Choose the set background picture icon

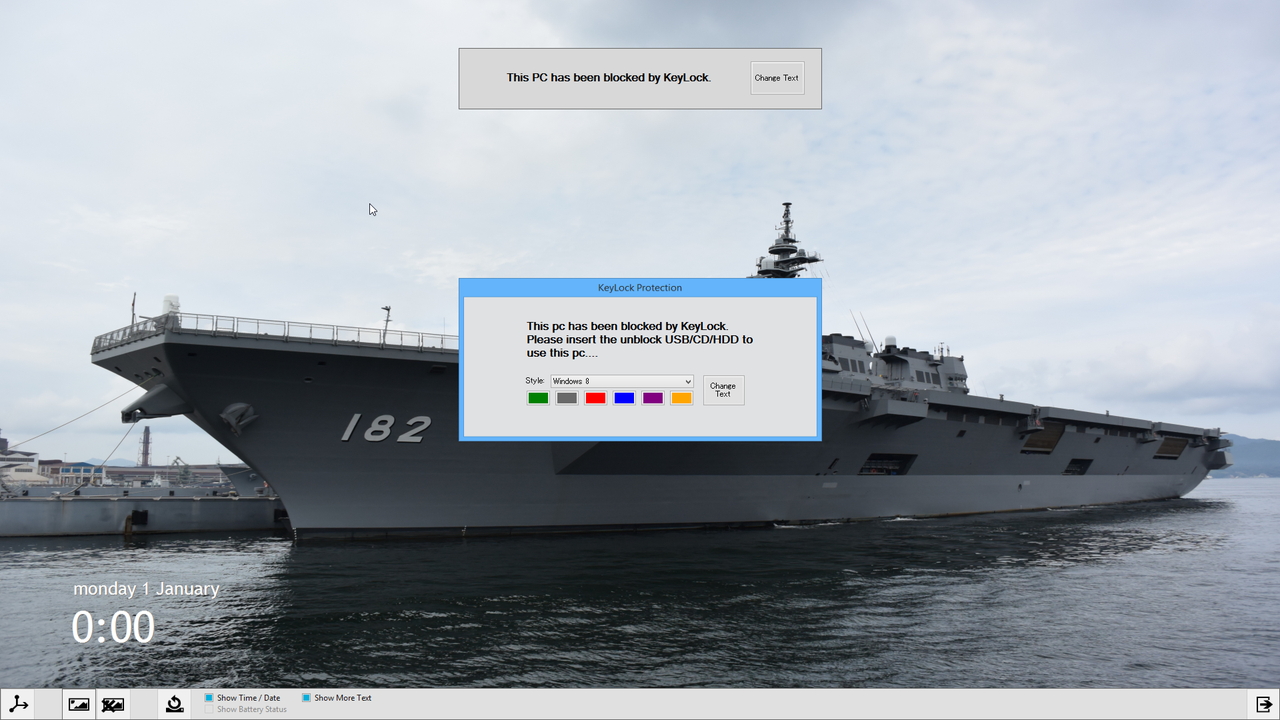coord(78,704)
